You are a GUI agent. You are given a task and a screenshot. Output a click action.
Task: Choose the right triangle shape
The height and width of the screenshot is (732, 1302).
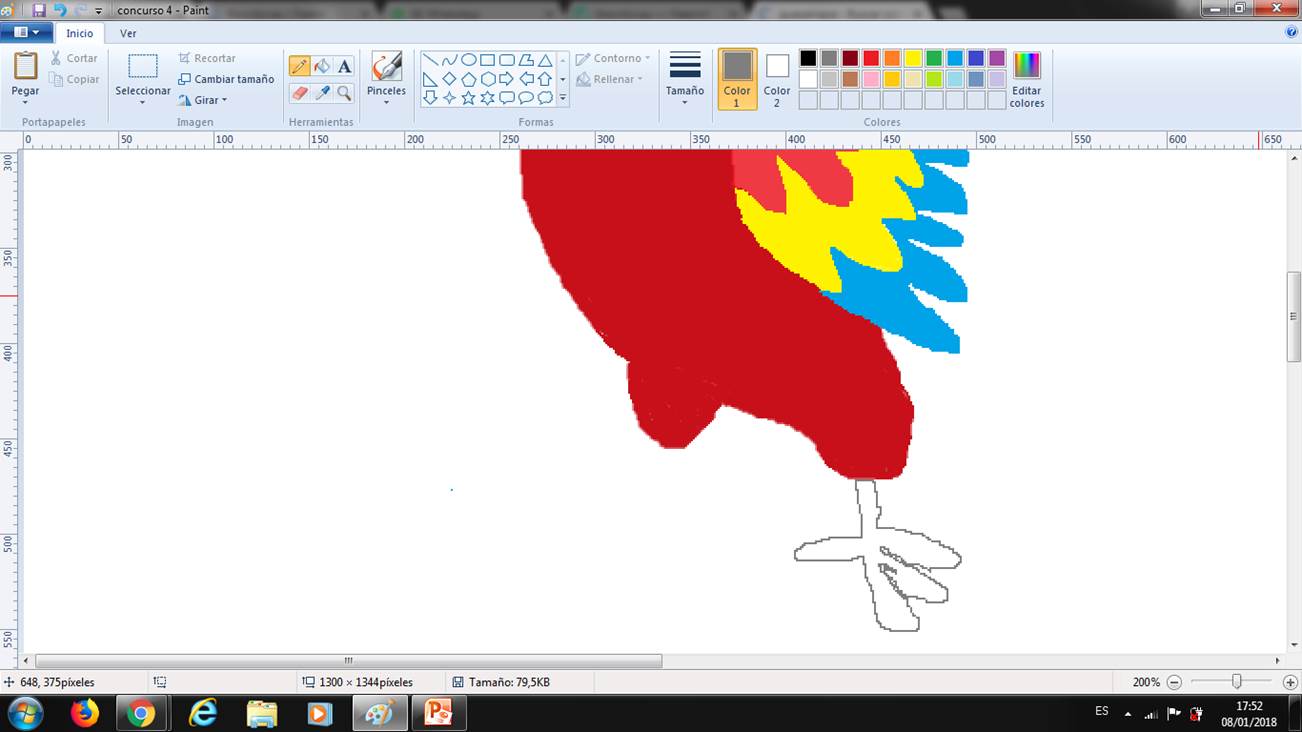coord(430,79)
